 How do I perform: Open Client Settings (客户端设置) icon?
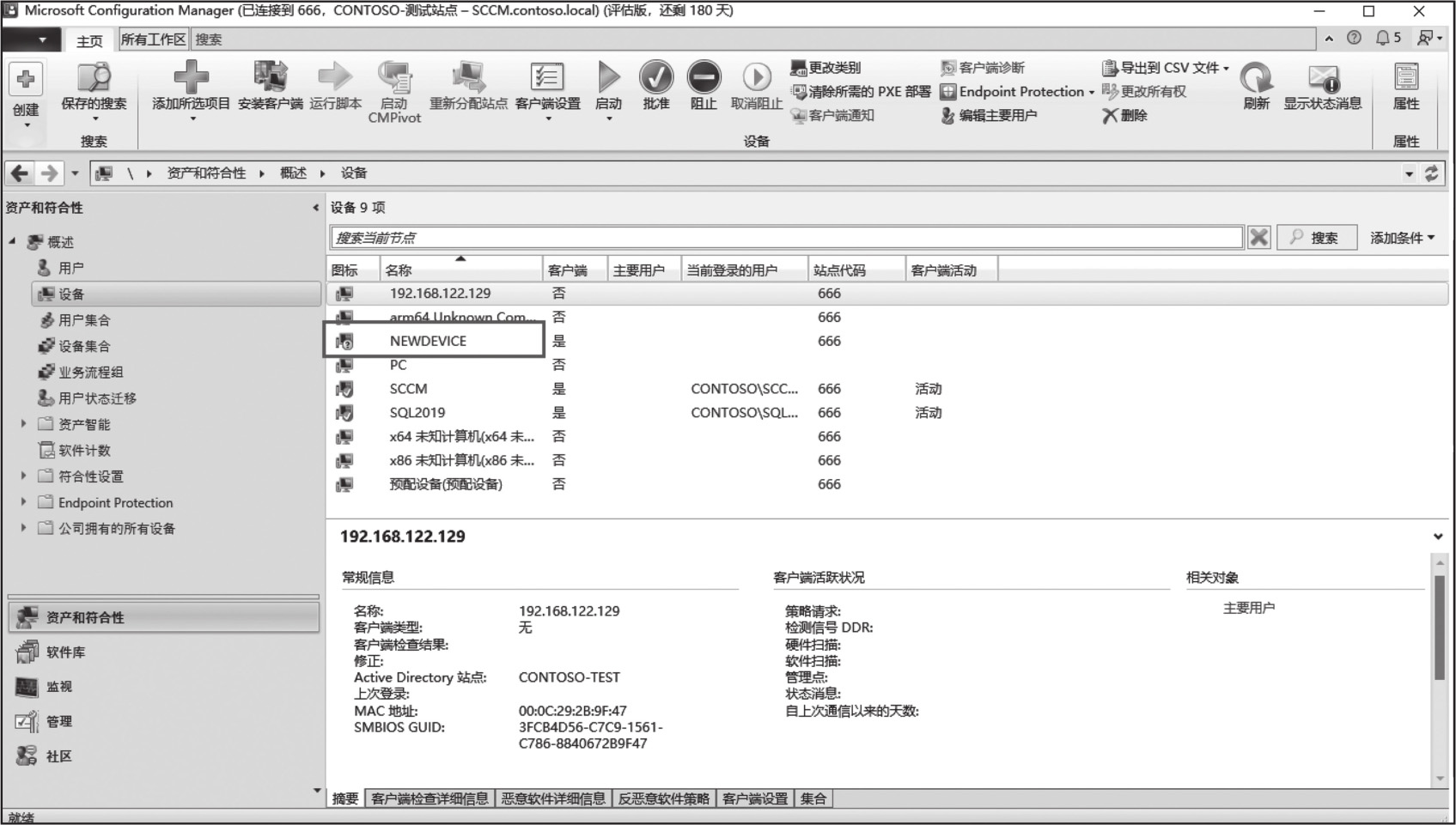547,76
